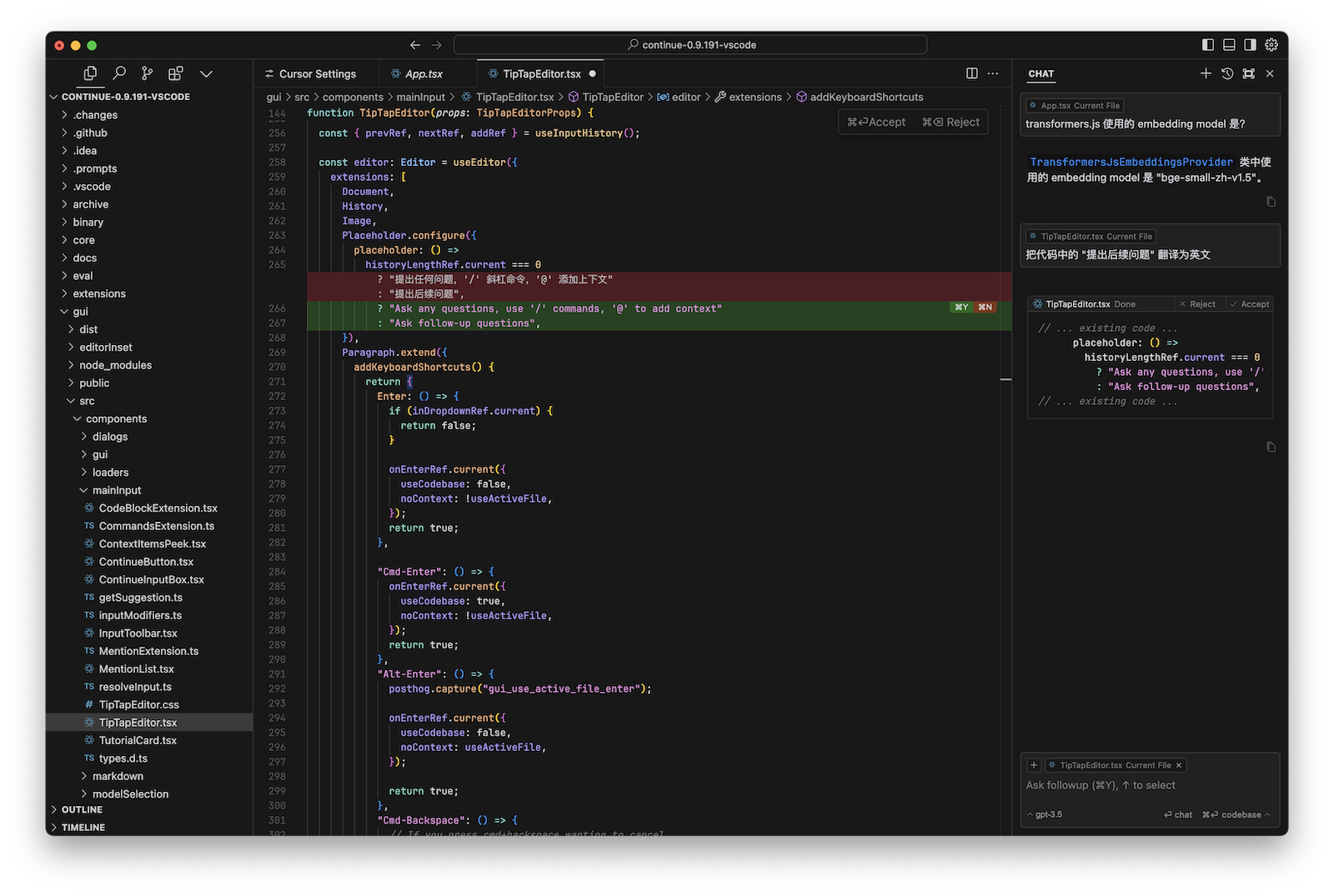This screenshot has height=896, width=1334.
Task: Open the gpt-3.5 model selector
Action: coord(1047,814)
